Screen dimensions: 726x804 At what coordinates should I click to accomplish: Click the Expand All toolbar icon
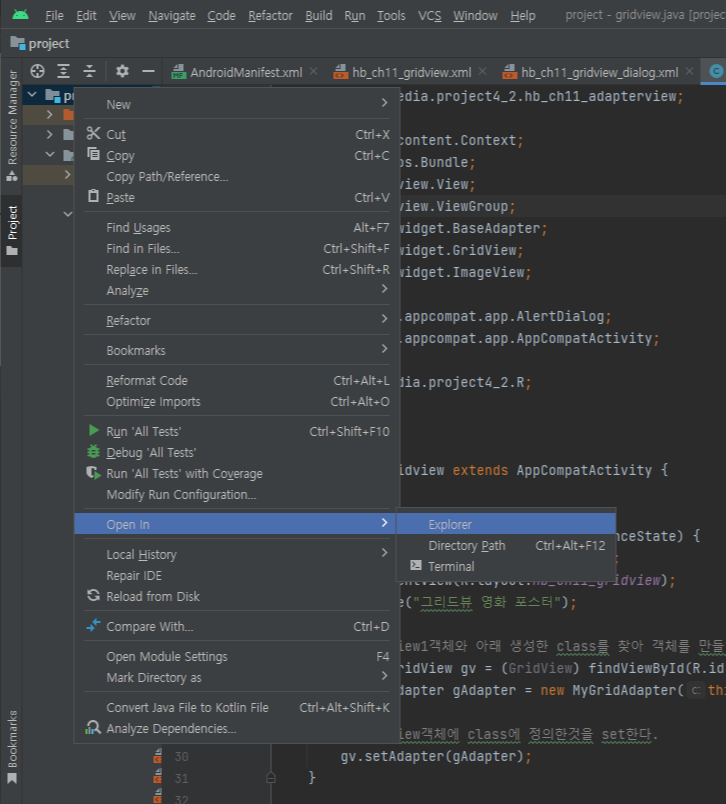(64, 71)
